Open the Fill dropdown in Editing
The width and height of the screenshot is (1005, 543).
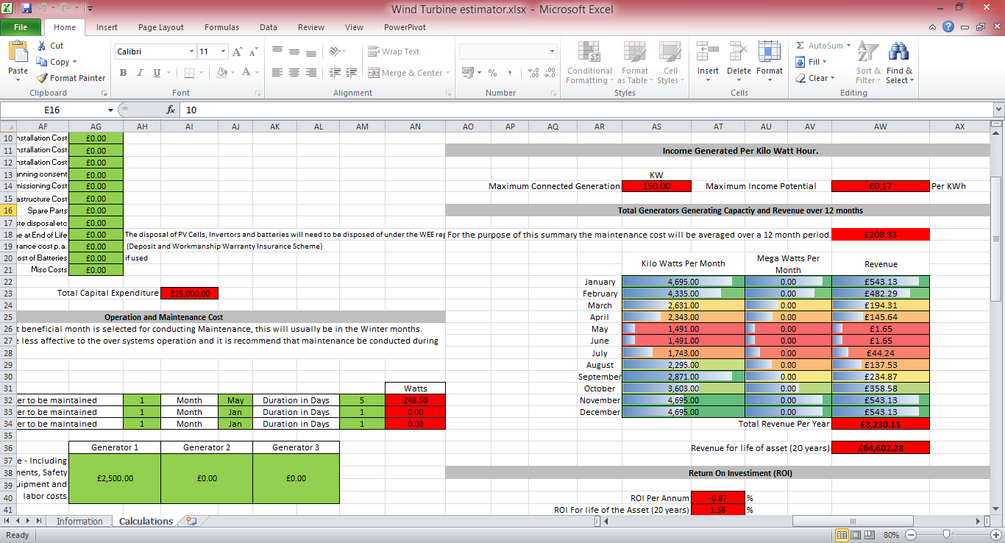tap(824, 62)
